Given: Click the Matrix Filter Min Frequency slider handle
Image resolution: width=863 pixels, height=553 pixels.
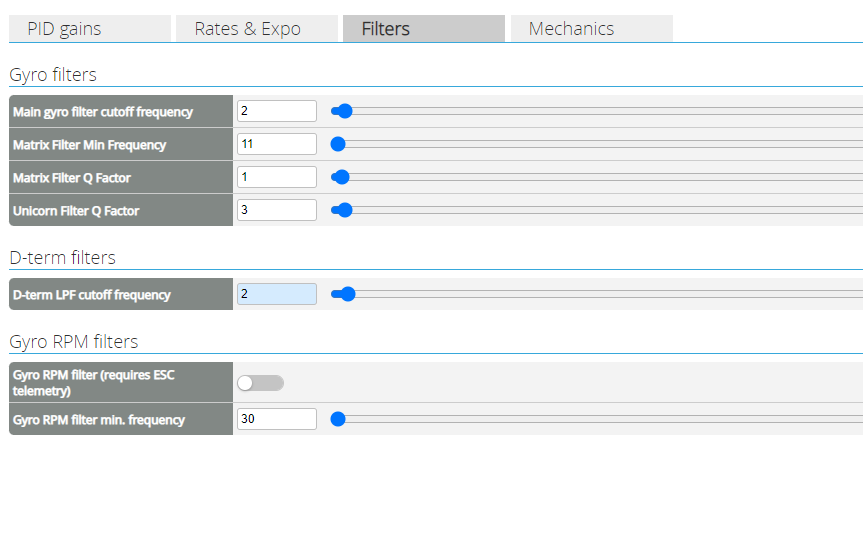Looking at the screenshot, I should pos(338,144).
